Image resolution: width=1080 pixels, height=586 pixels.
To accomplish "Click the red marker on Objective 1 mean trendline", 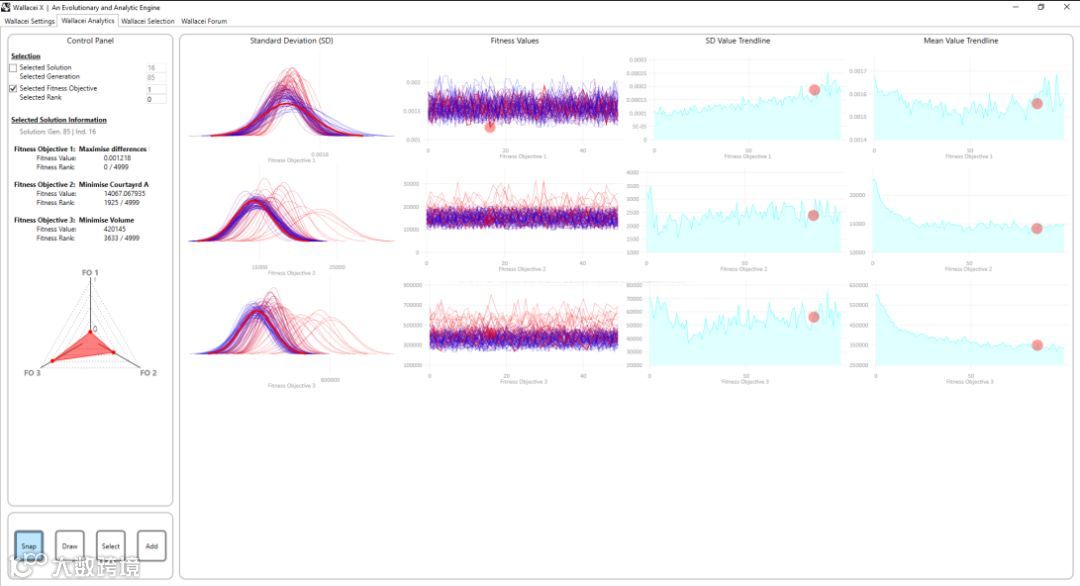I will coord(1037,103).
